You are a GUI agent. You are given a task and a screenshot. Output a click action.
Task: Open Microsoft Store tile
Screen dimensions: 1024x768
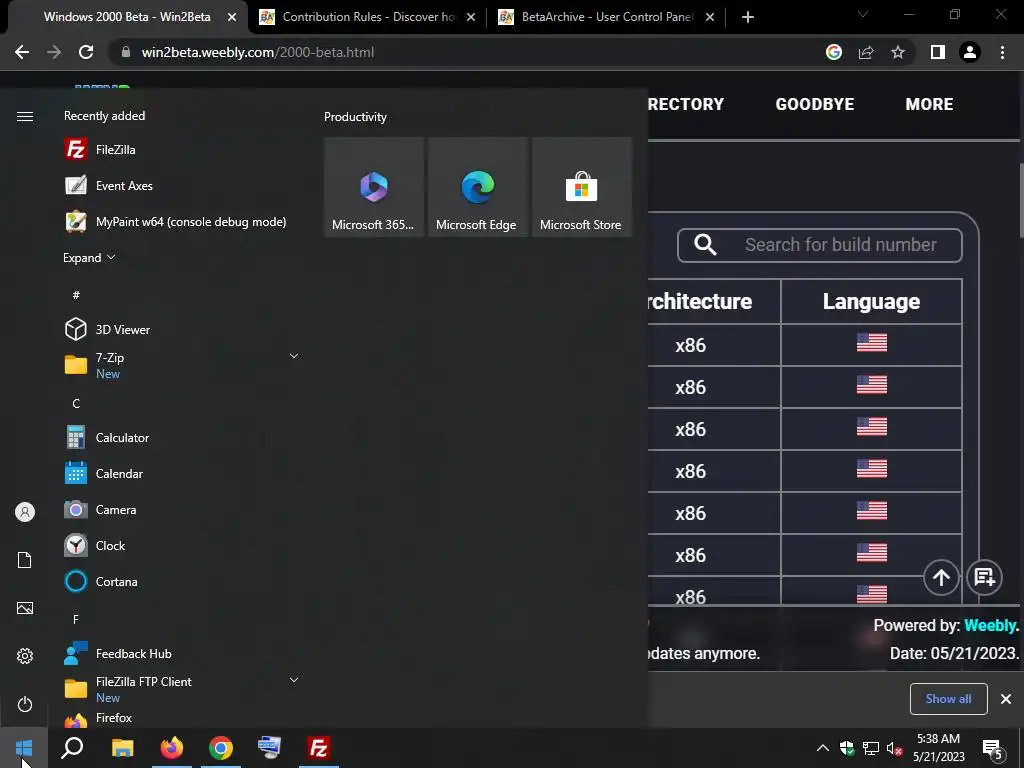582,187
